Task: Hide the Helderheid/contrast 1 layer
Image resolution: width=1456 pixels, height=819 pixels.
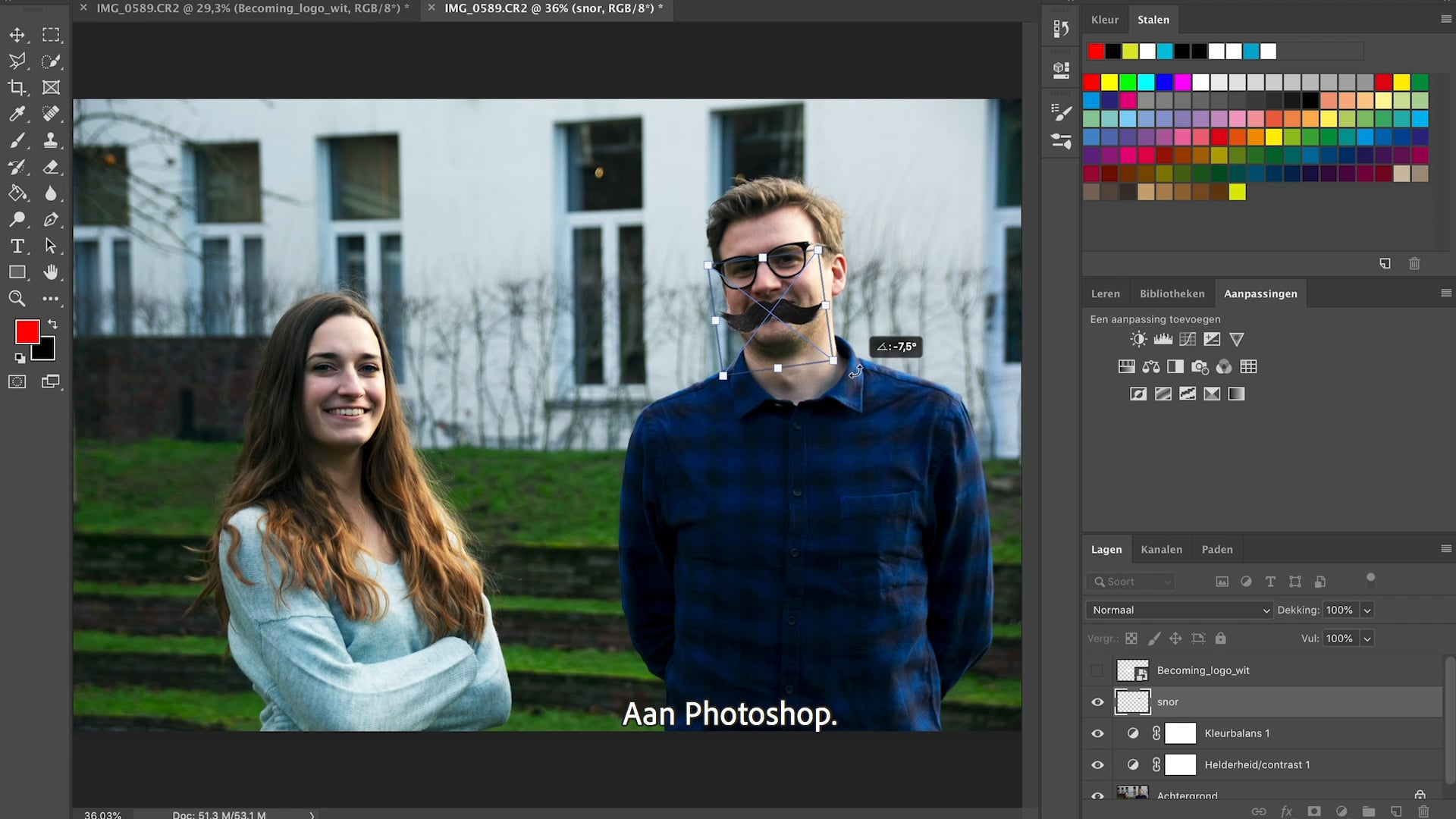Action: pyautogui.click(x=1097, y=765)
